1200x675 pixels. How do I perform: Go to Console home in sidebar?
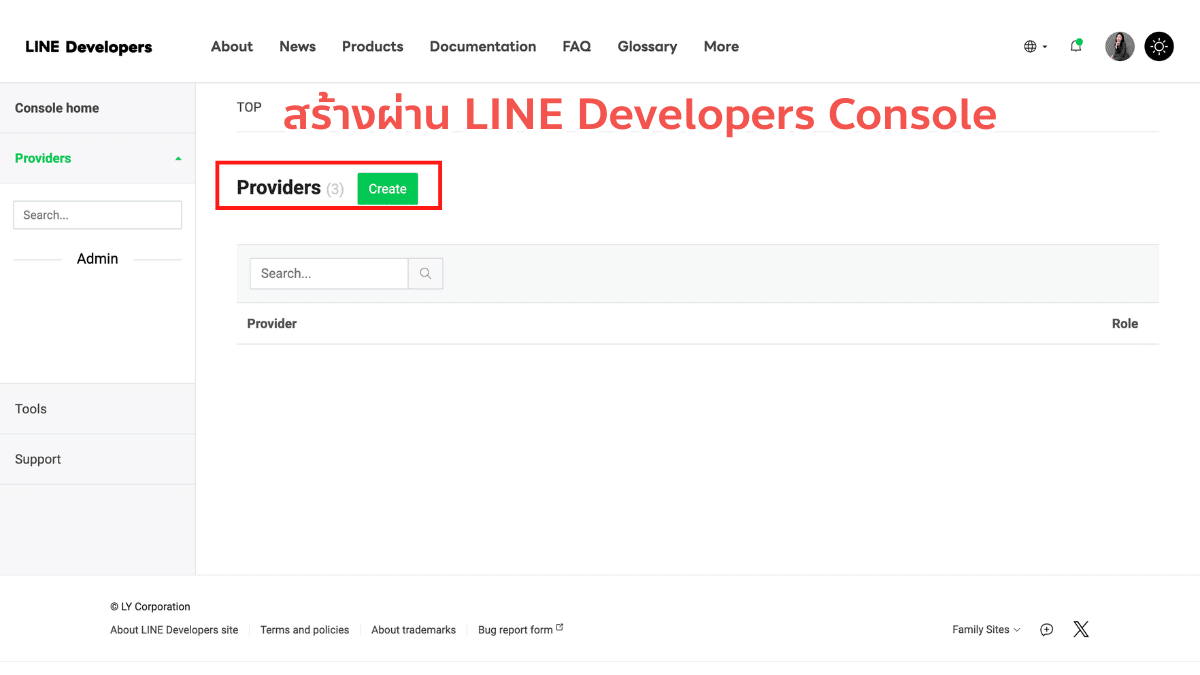(x=57, y=108)
